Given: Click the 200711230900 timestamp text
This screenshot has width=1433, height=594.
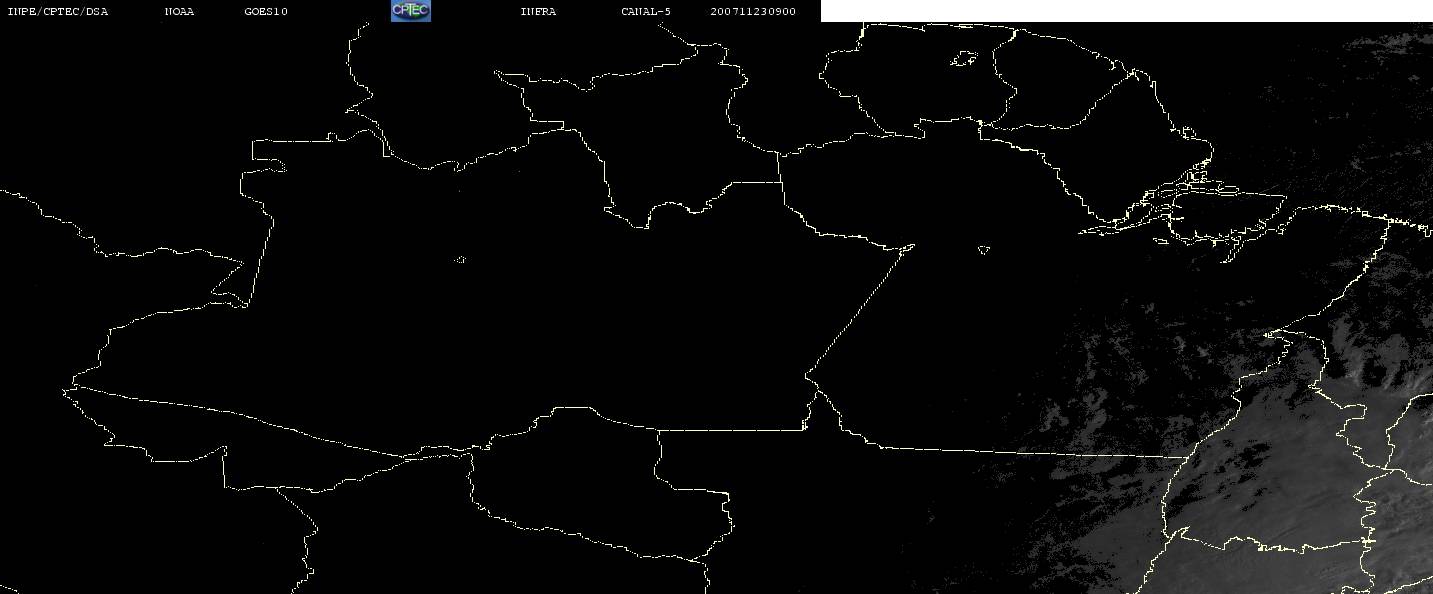Looking at the screenshot, I should [753, 12].
